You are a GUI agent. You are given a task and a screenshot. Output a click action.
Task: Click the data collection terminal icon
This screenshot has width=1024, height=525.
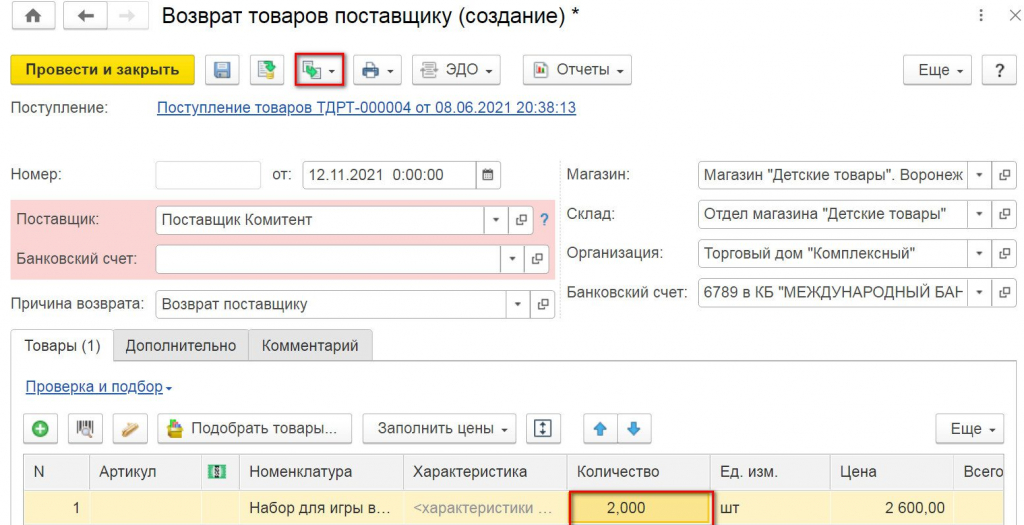pos(130,429)
